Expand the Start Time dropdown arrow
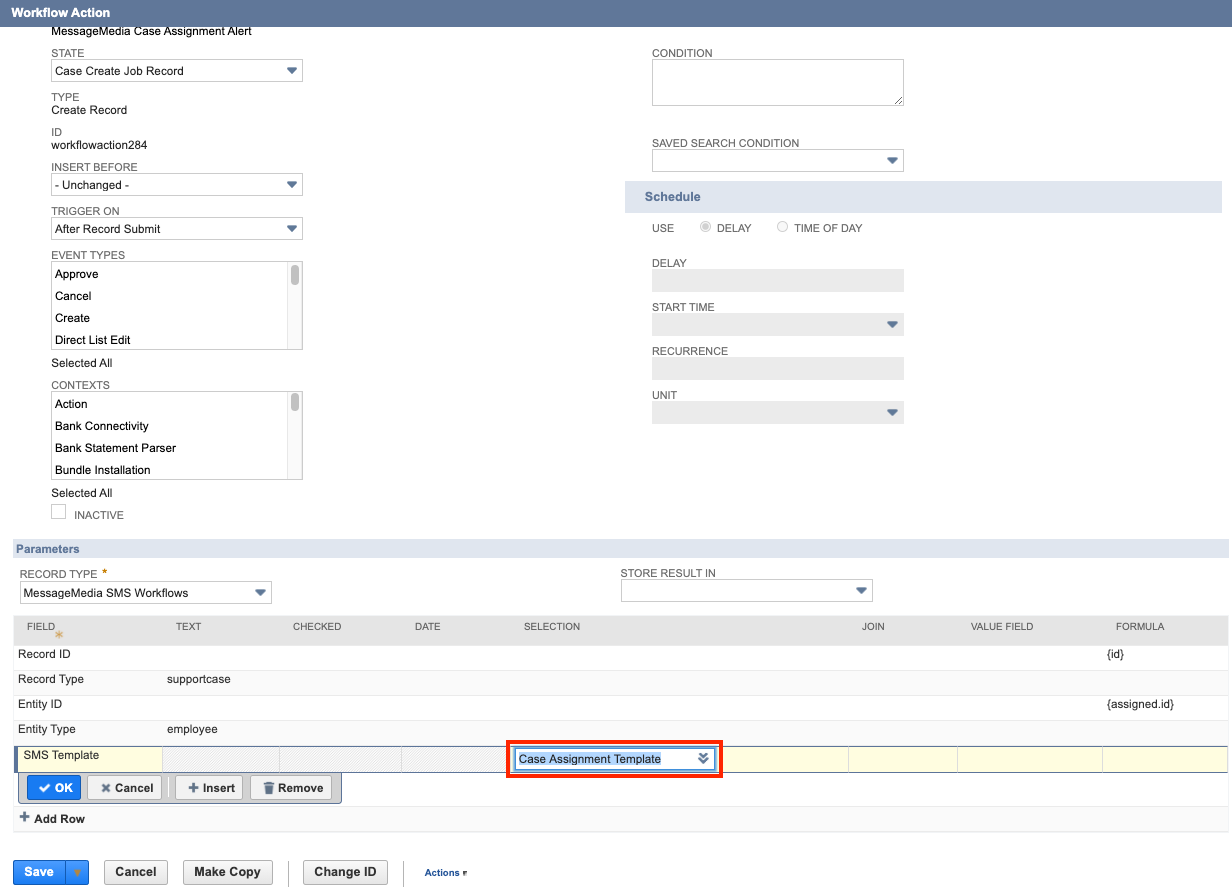The image size is (1232, 891). pos(893,324)
